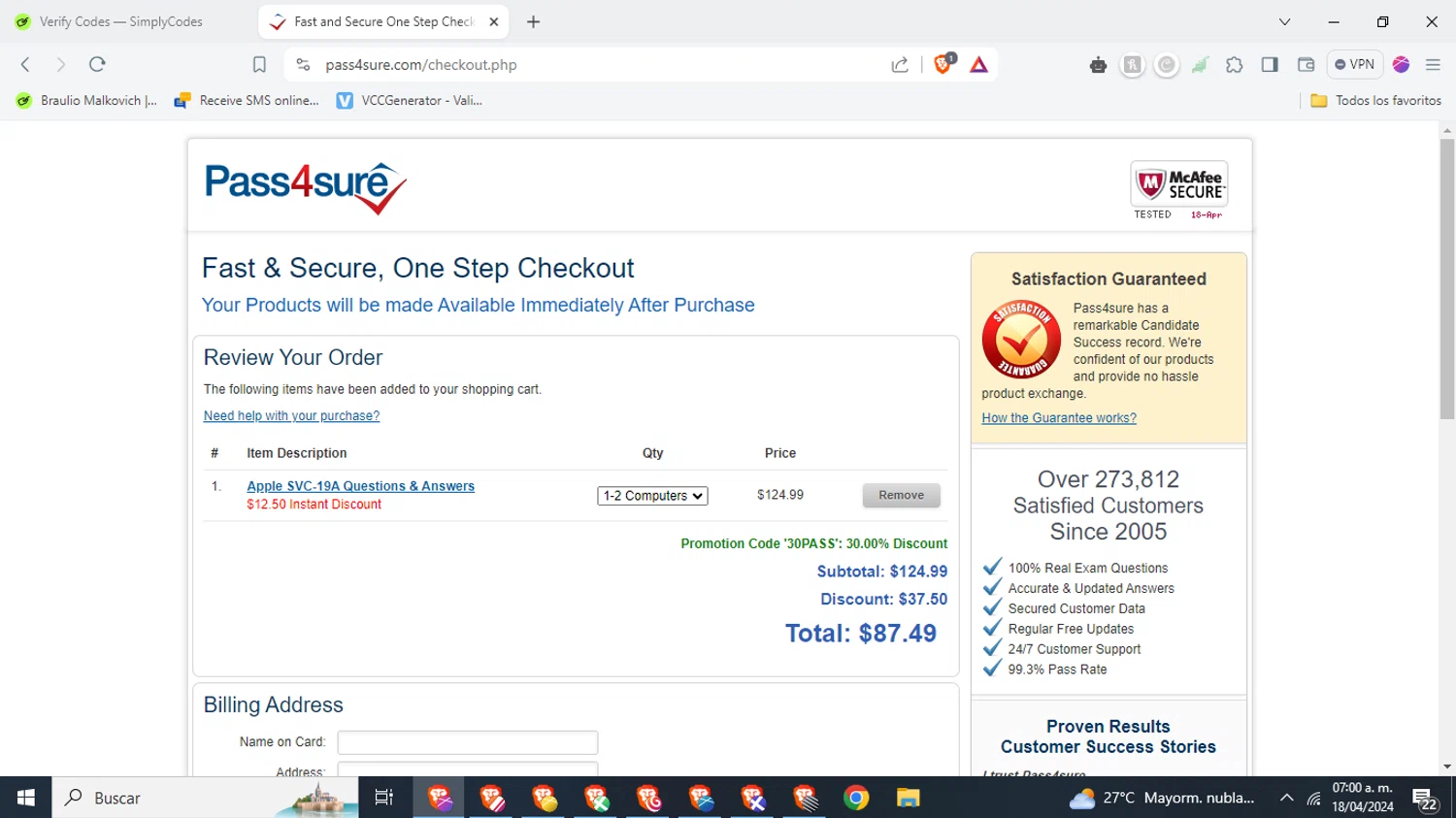
Task: Select the $12.50 Instant Discount text
Action: (314, 505)
